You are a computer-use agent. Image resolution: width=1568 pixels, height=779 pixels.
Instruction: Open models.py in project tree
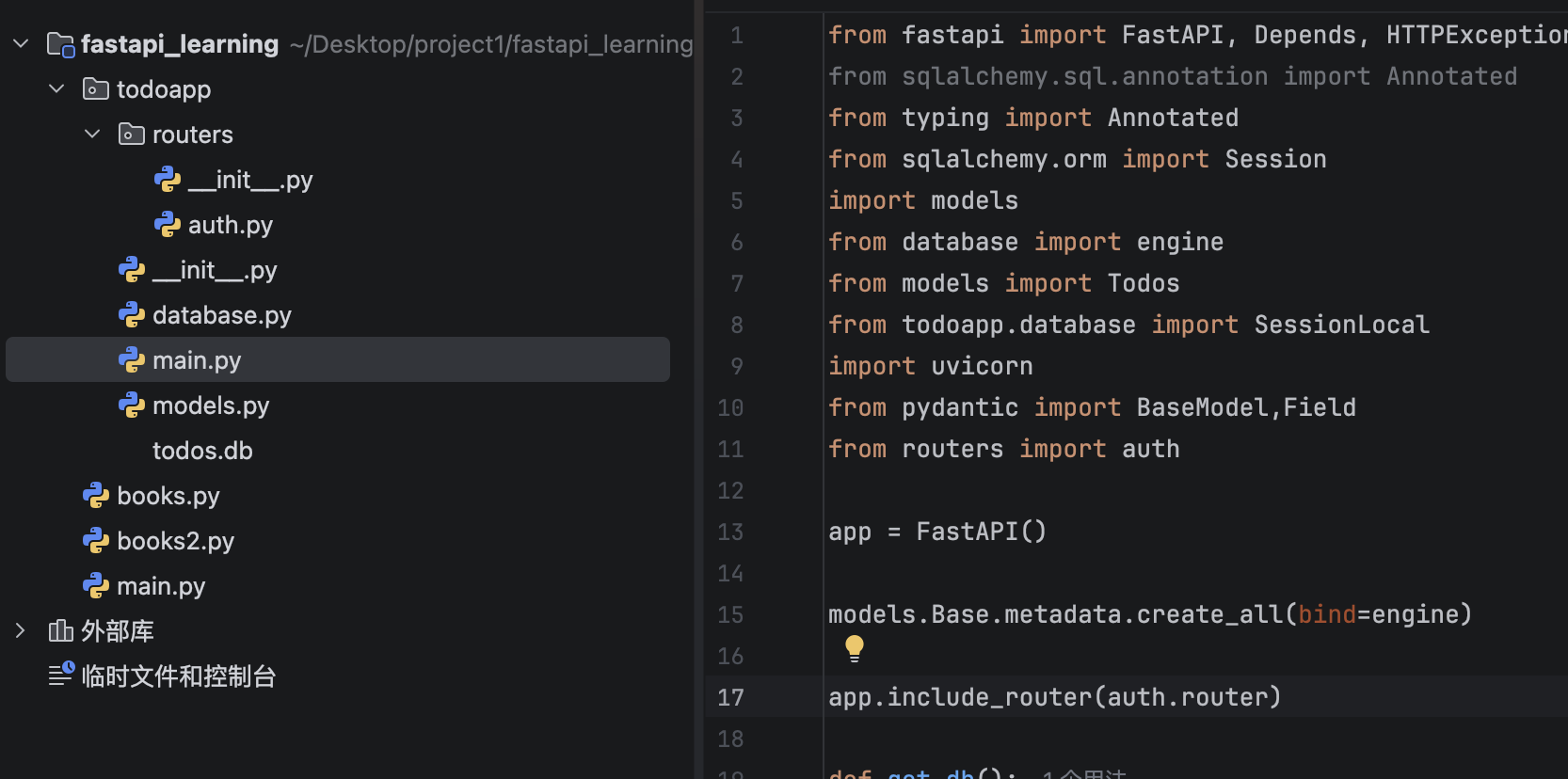tap(211, 405)
